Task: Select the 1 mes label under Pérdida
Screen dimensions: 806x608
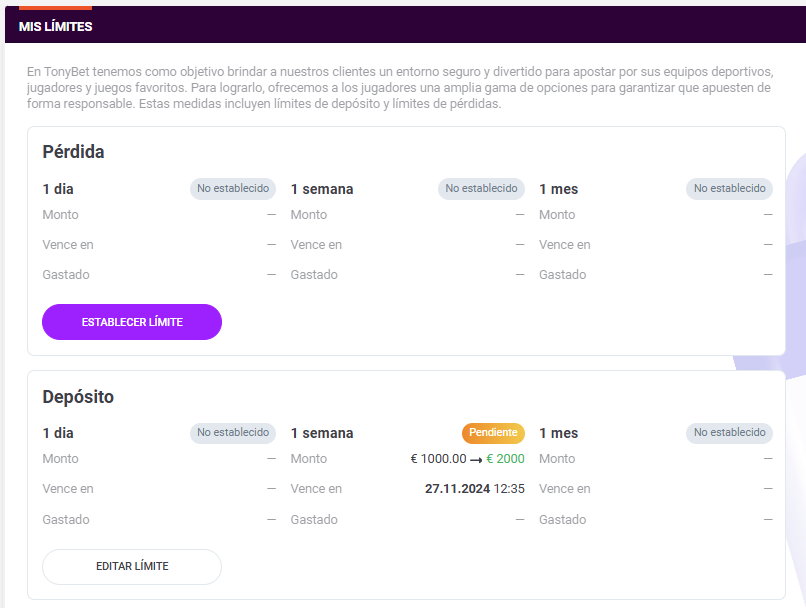Action: (558, 189)
